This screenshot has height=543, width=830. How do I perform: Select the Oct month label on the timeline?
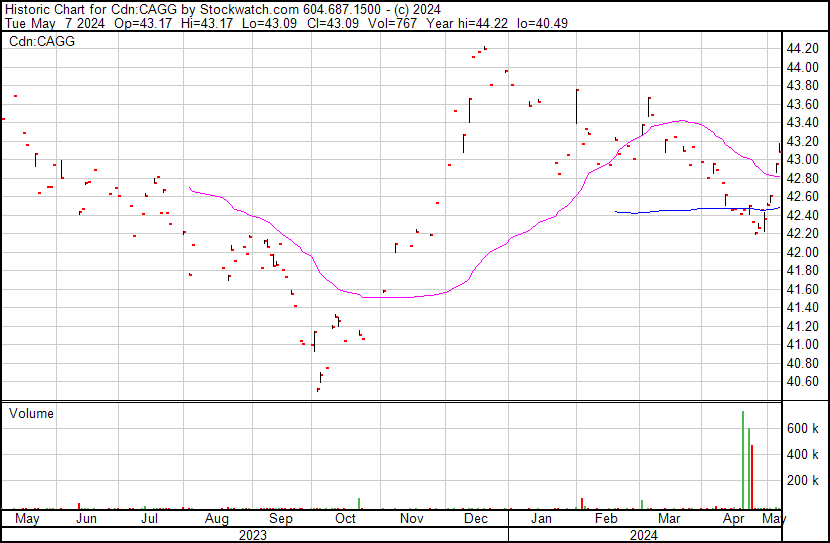tap(345, 519)
